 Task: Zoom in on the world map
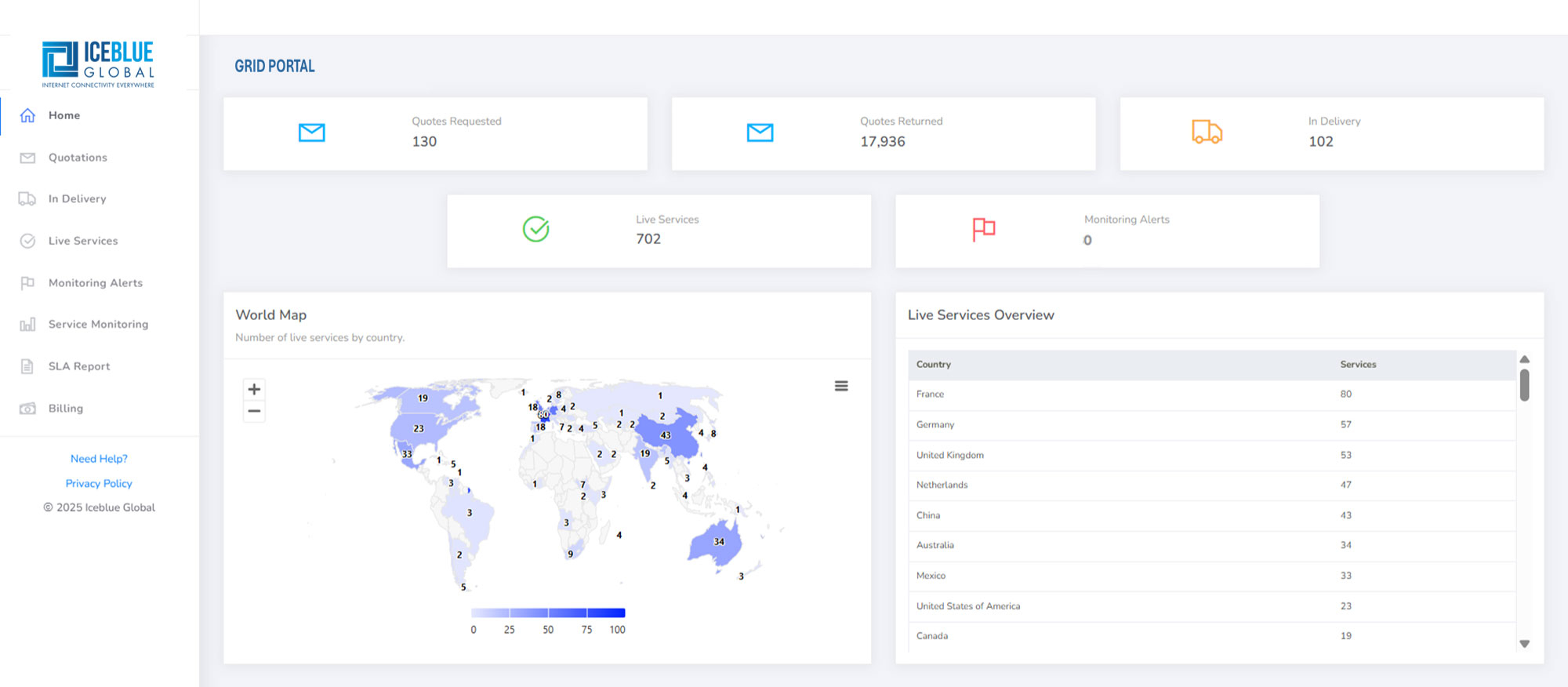tap(254, 389)
